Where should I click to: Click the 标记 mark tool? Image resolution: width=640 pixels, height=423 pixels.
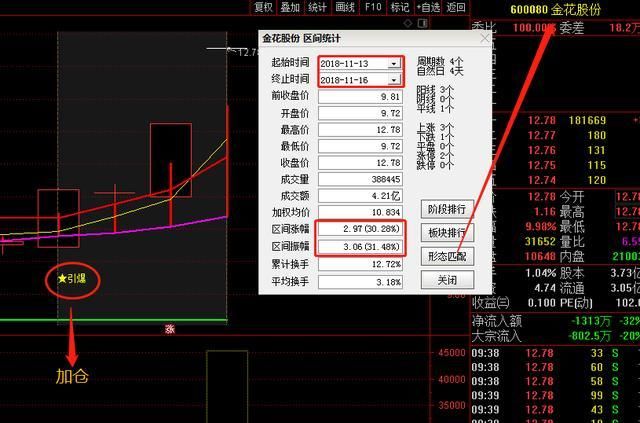(400, 7)
